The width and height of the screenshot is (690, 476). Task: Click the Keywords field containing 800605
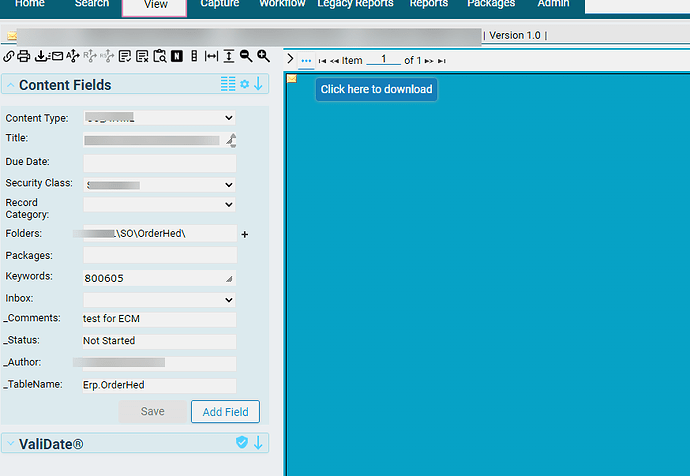(159, 278)
